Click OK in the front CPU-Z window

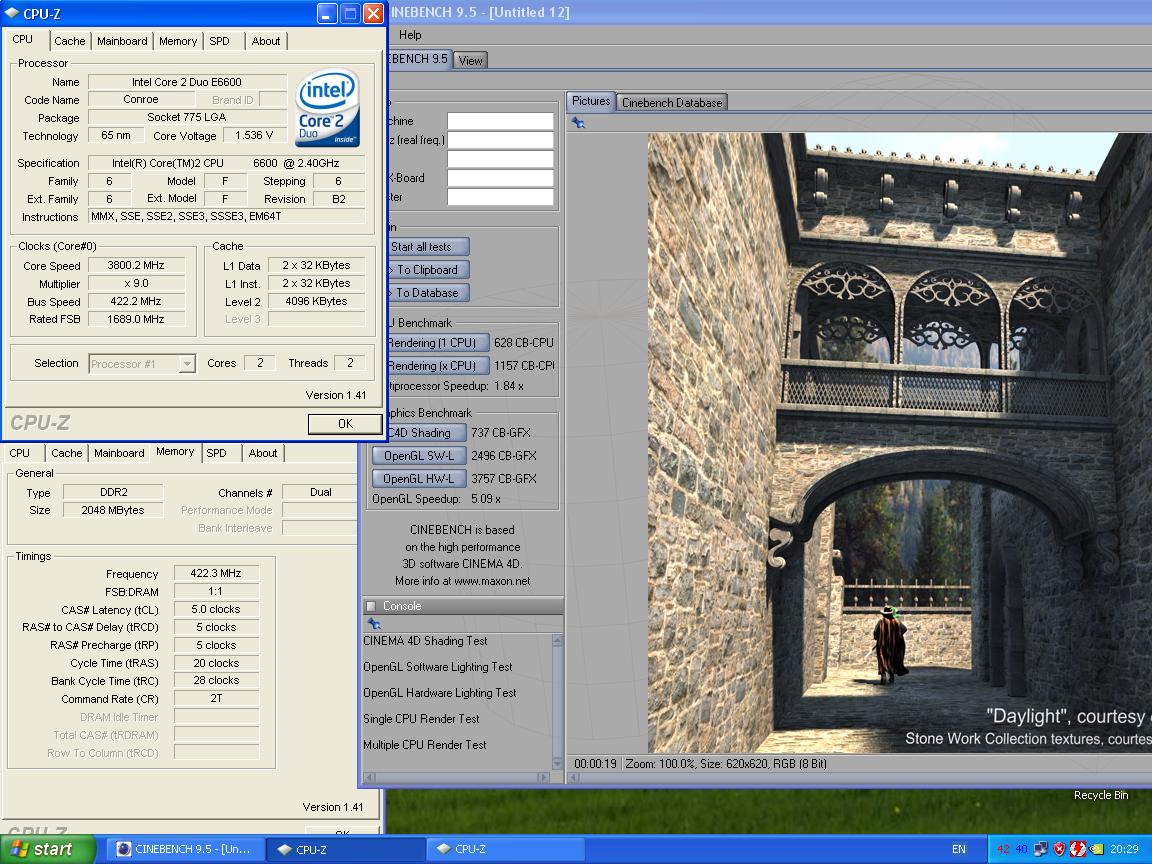tap(345, 424)
